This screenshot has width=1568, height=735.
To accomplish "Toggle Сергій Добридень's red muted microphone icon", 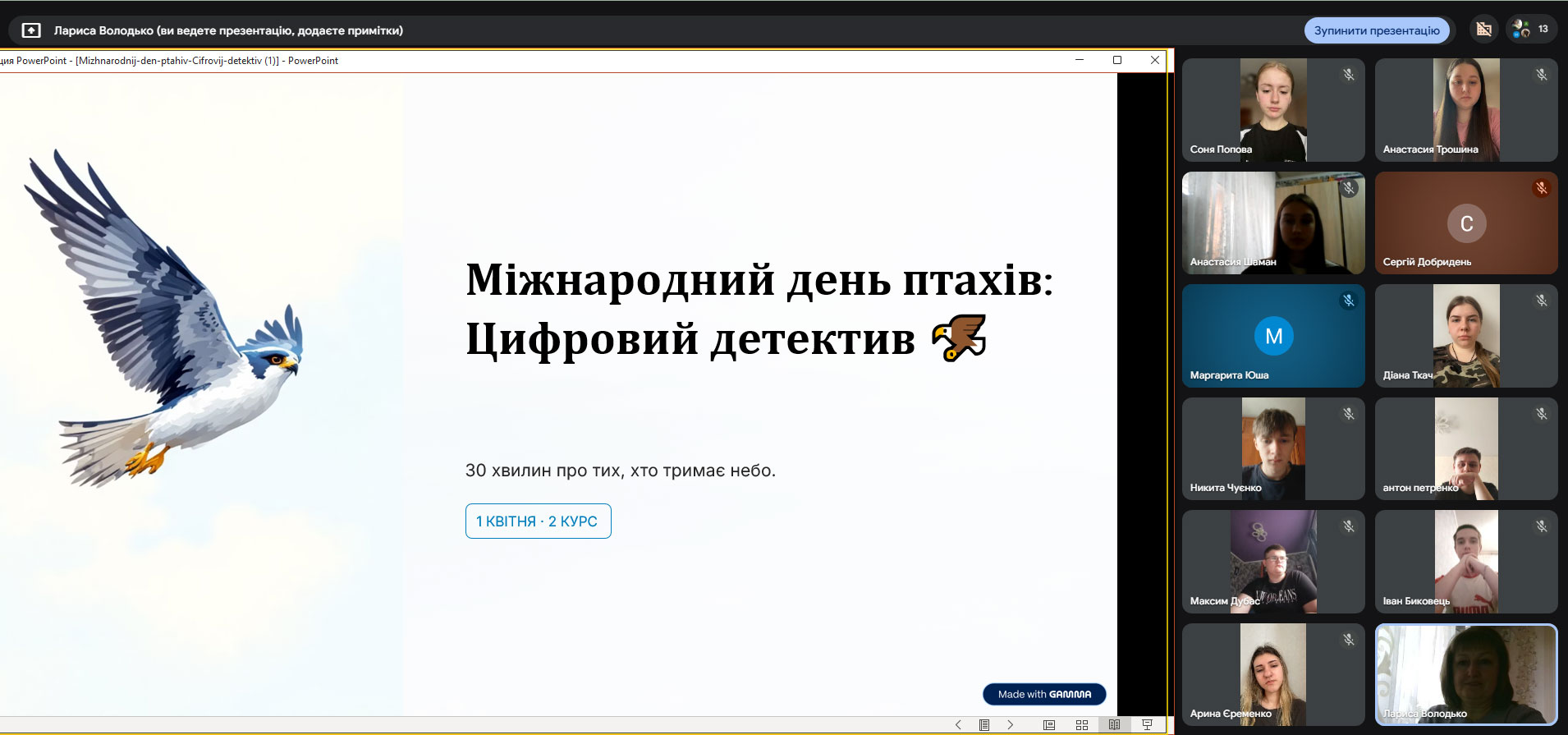I will pos(1541,188).
